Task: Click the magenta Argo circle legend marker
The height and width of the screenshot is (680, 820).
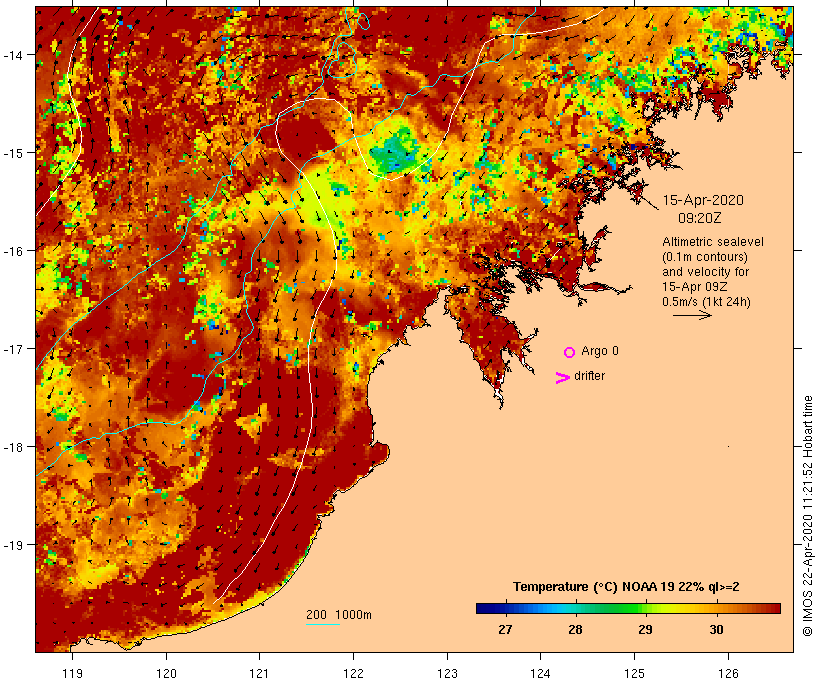Action: tap(569, 352)
